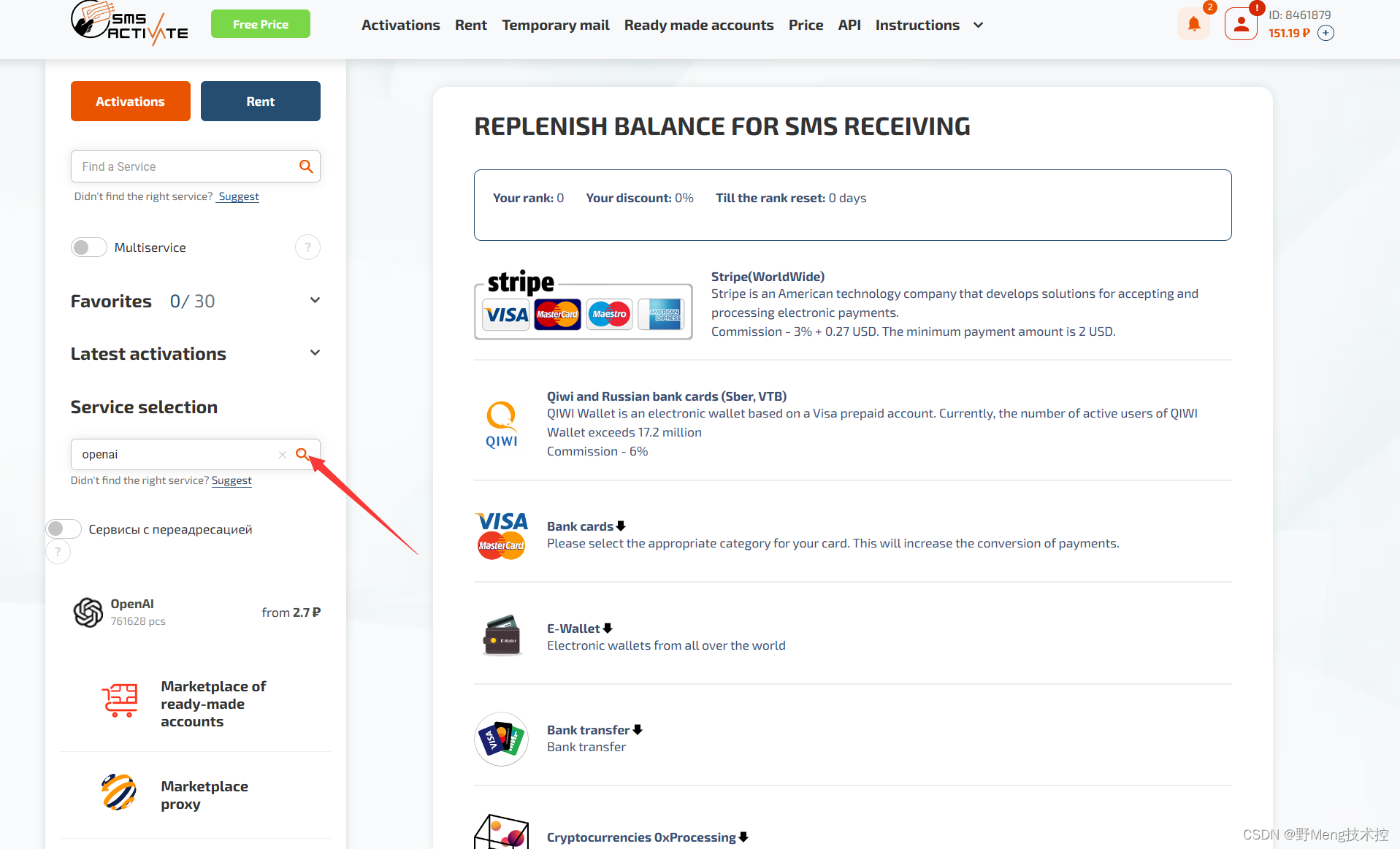The width and height of the screenshot is (1400, 849).
Task: Click help icon below redirect services toggle
Action: click(x=58, y=552)
